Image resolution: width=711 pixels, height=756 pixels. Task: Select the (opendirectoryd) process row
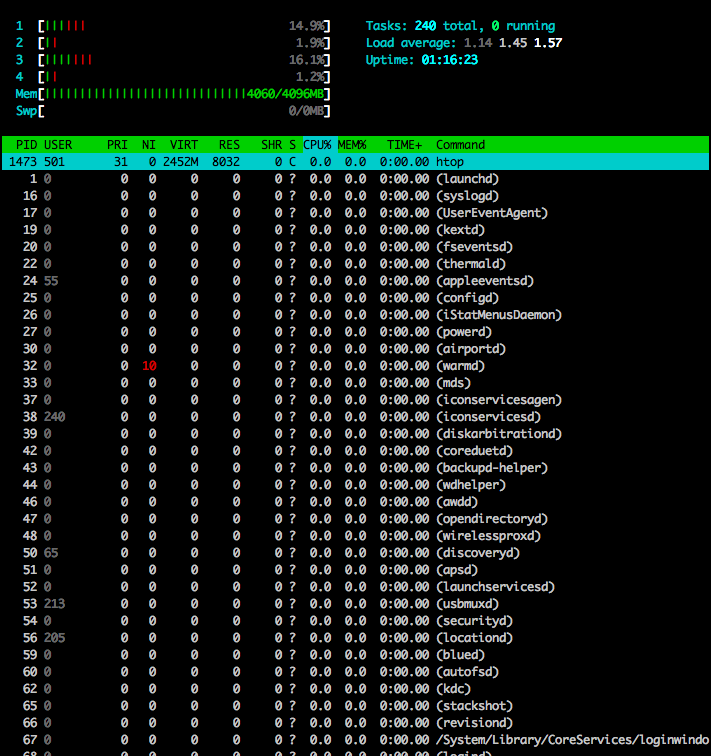click(x=355, y=519)
